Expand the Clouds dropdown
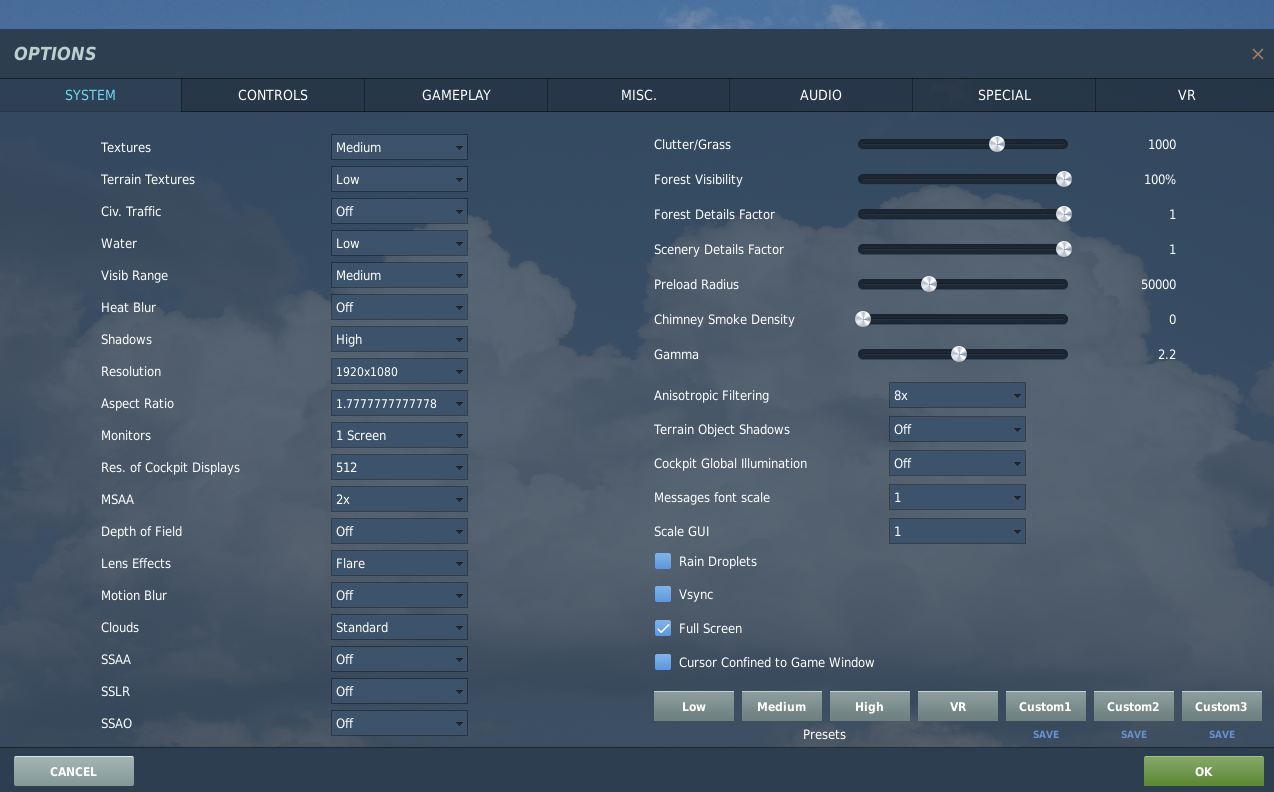 point(399,627)
